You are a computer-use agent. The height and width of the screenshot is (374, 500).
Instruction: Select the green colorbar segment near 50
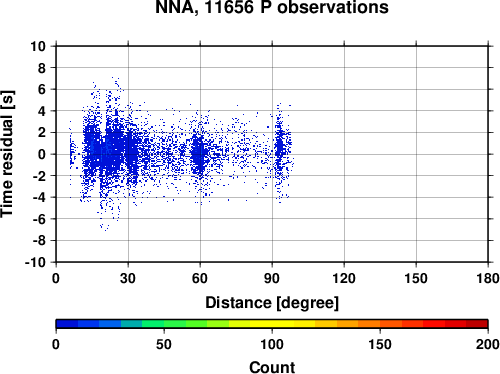[x=164, y=324]
